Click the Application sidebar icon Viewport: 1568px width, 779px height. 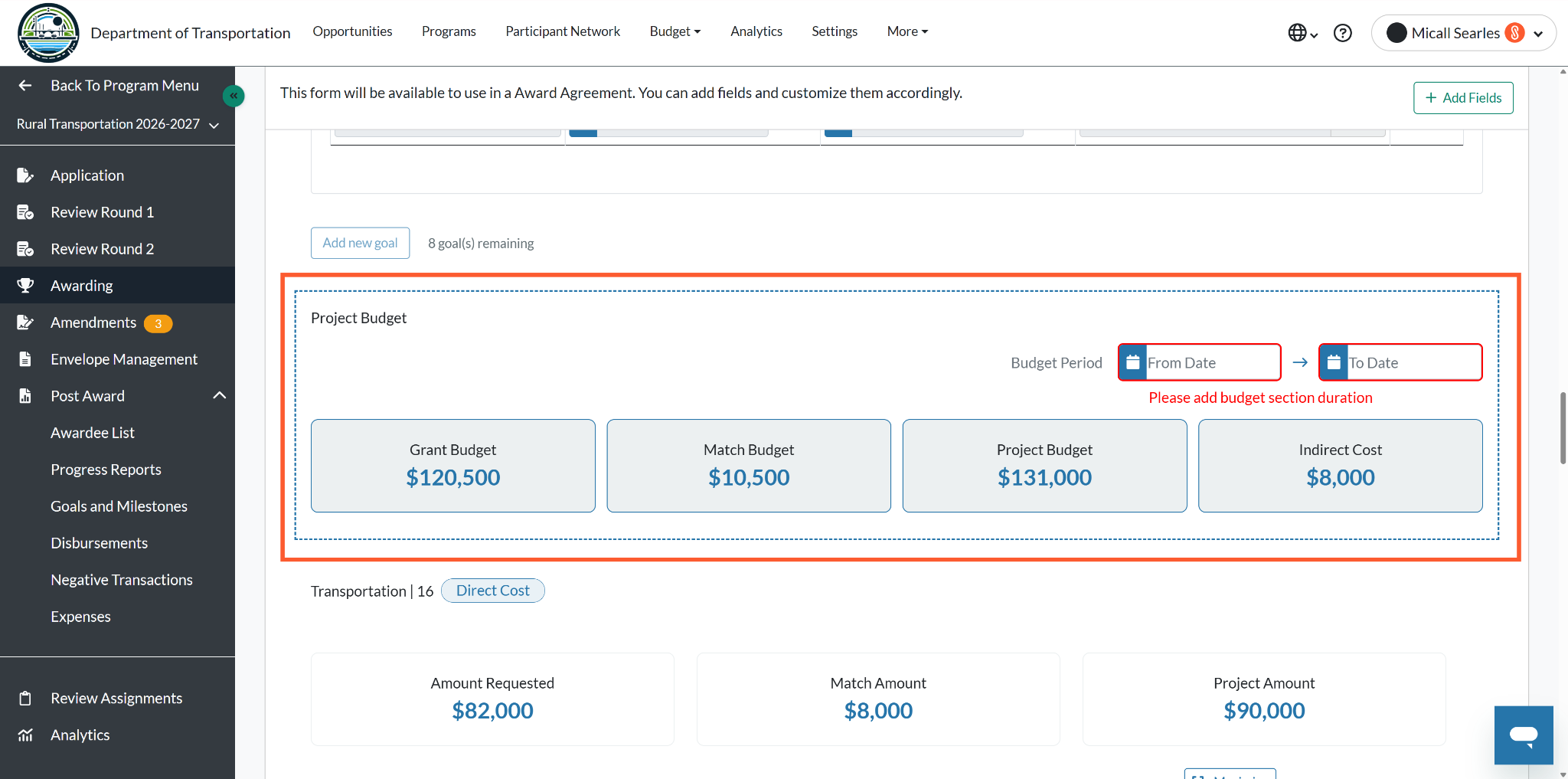click(25, 175)
